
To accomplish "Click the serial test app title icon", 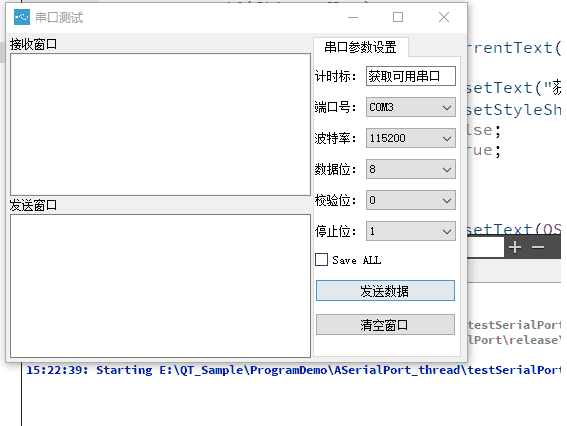I will point(22,17).
